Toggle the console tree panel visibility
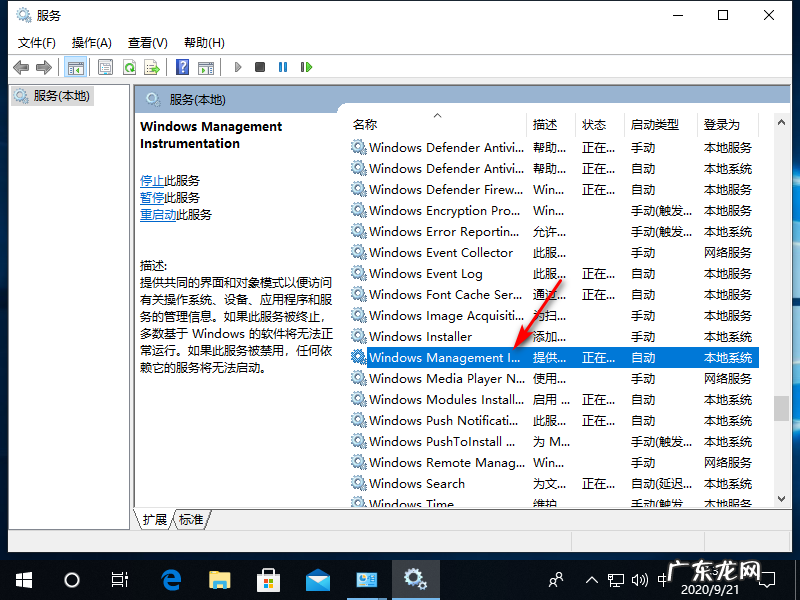 pos(74,67)
